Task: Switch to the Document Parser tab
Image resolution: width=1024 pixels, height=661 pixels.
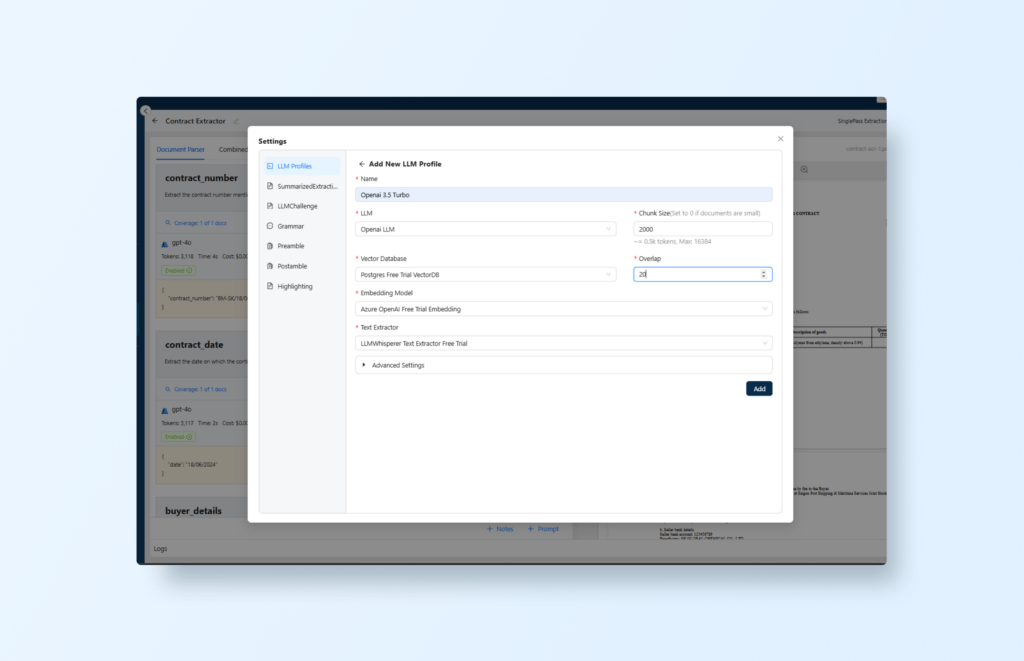Action: 180,150
